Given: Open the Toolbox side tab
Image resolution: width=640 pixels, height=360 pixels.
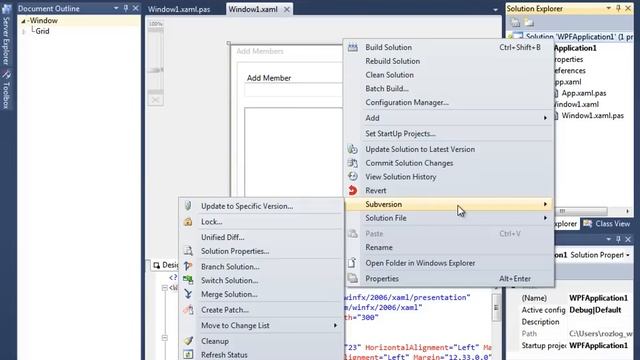Looking at the screenshot, I should tap(6, 90).
